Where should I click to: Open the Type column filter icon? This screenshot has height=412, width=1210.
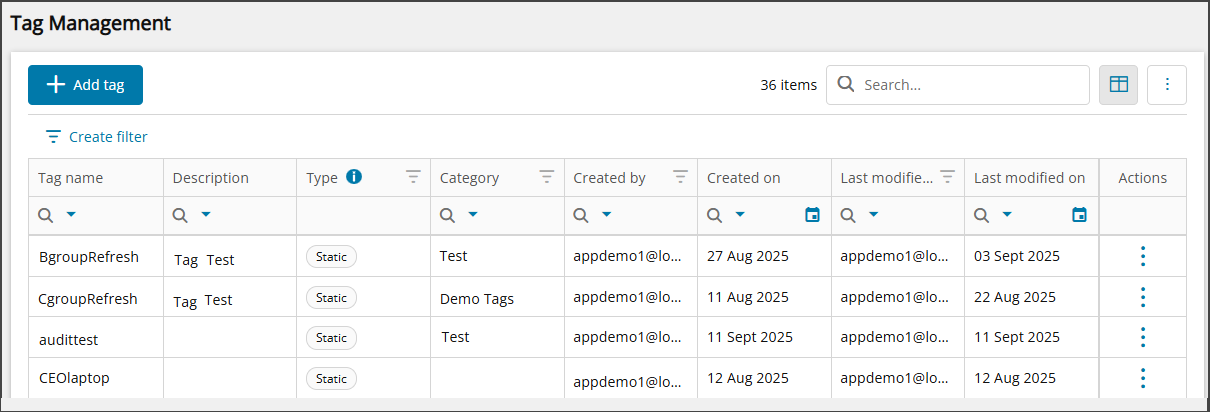(413, 177)
